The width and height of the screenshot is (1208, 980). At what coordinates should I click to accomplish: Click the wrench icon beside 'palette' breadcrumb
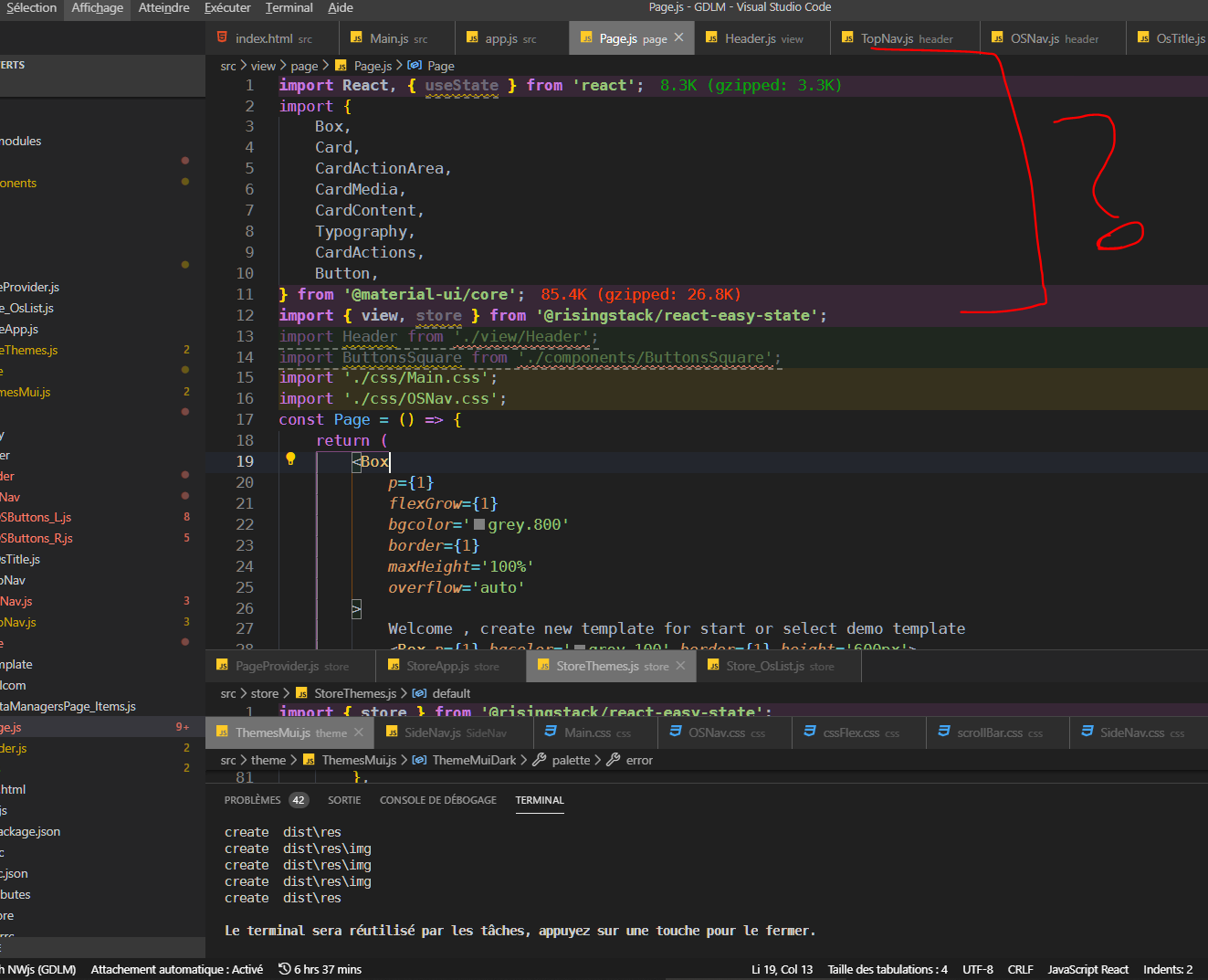click(540, 760)
